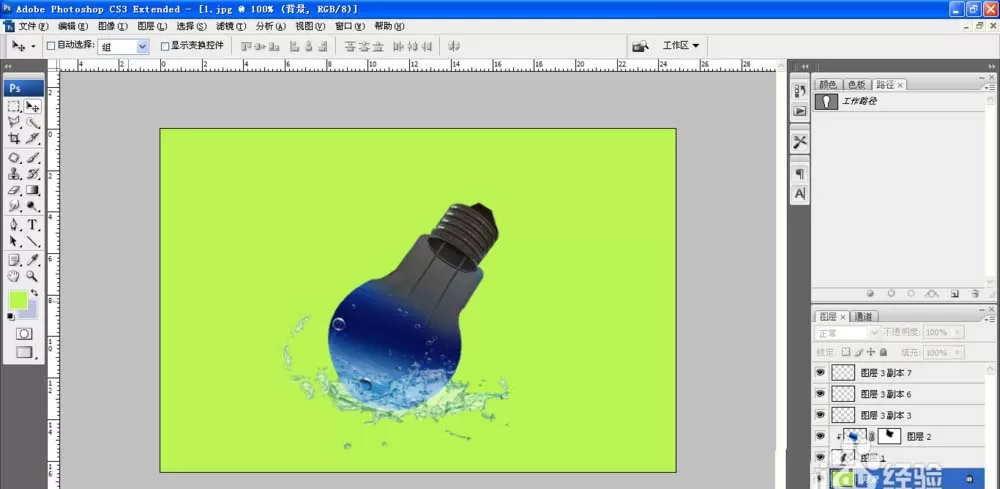
Task: Select the Move tool in toolbox
Action: pos(33,106)
